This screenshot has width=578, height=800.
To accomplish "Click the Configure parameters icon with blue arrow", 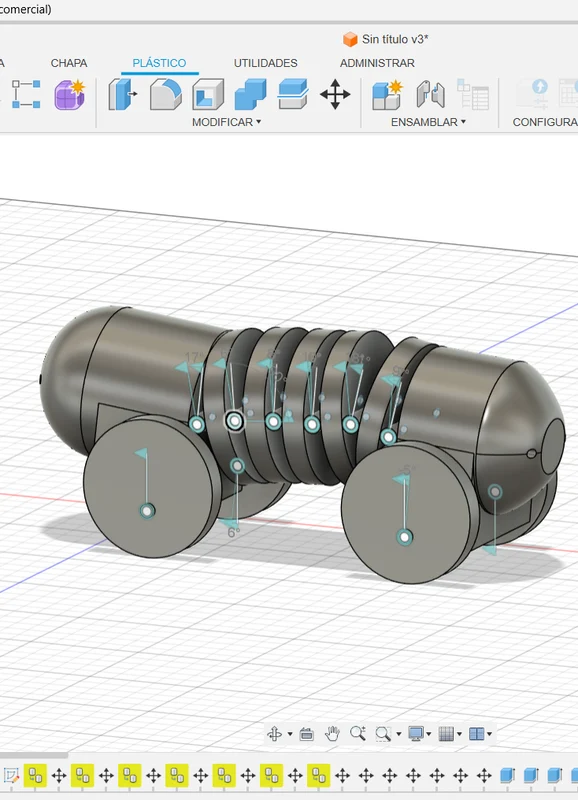I will pos(534,94).
